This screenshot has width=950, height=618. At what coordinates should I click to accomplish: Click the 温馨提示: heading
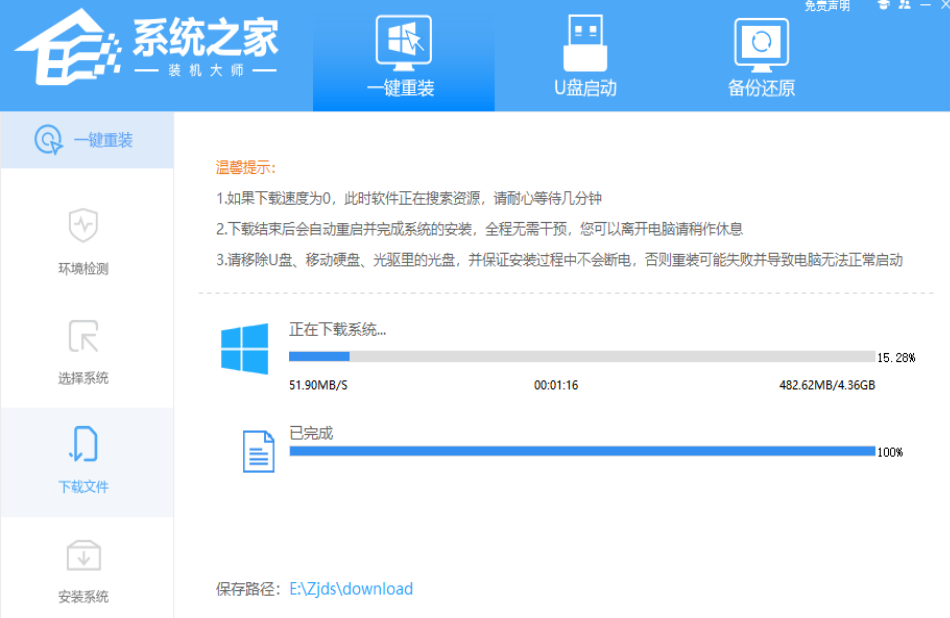coord(245,168)
